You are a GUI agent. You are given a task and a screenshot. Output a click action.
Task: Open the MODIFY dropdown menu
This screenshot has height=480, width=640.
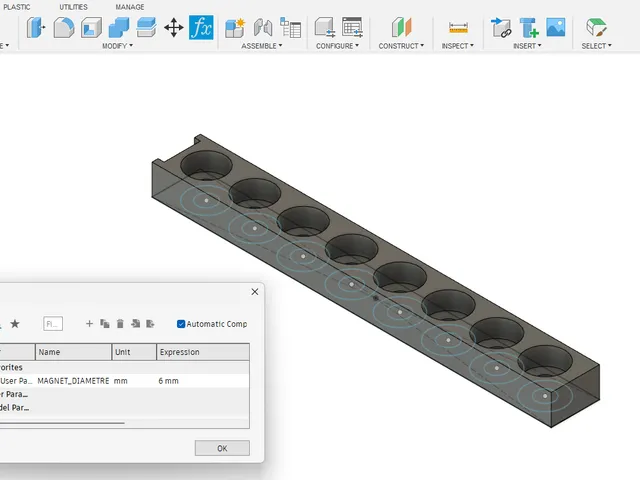pos(117,46)
